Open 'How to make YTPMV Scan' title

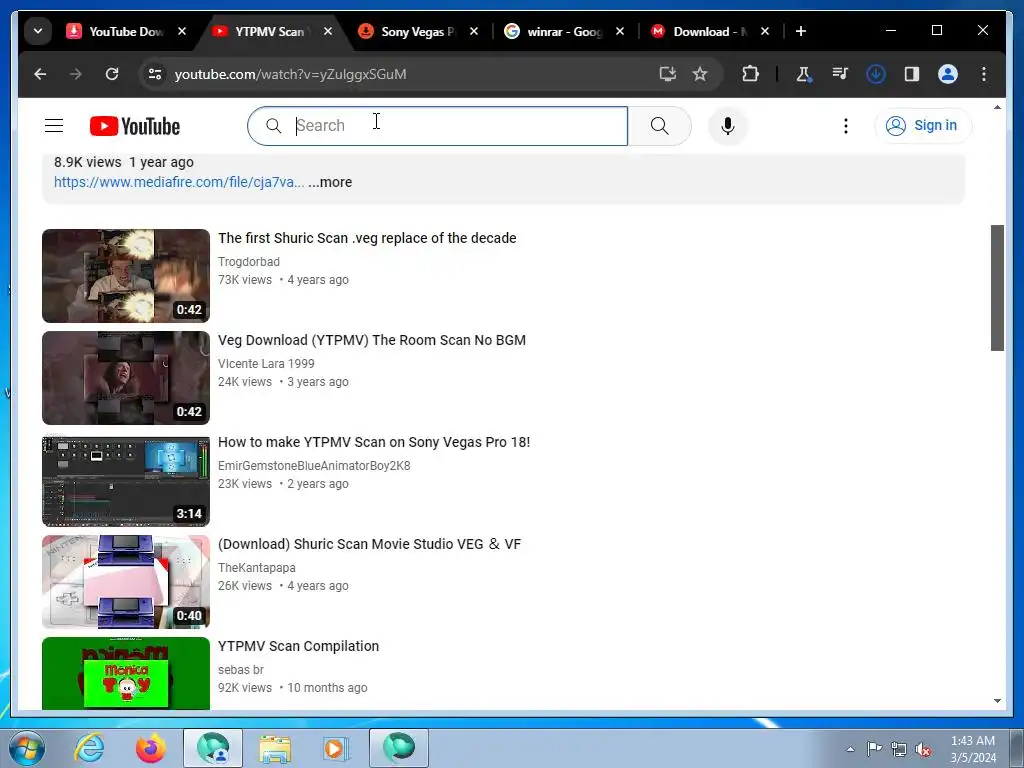(374, 442)
